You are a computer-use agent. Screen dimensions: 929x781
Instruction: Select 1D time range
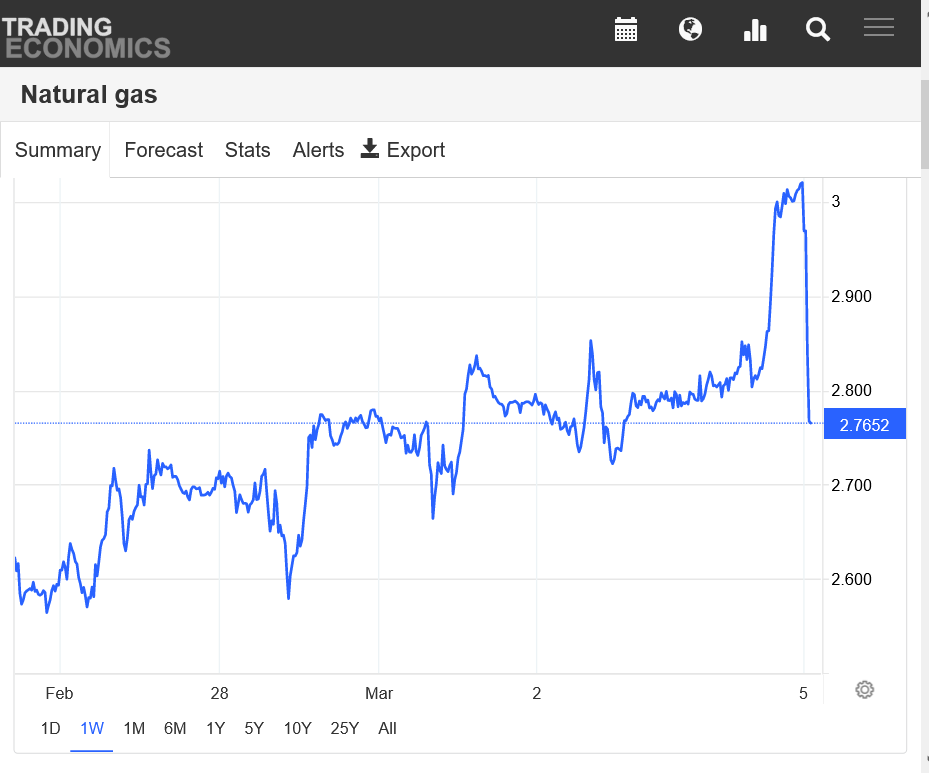[x=50, y=728]
